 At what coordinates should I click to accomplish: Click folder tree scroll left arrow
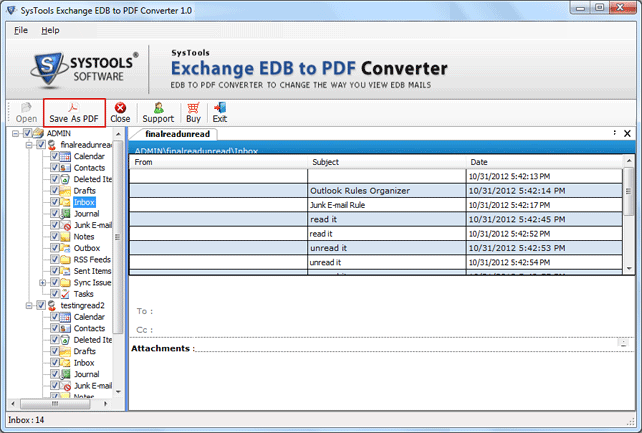click(x=13, y=404)
